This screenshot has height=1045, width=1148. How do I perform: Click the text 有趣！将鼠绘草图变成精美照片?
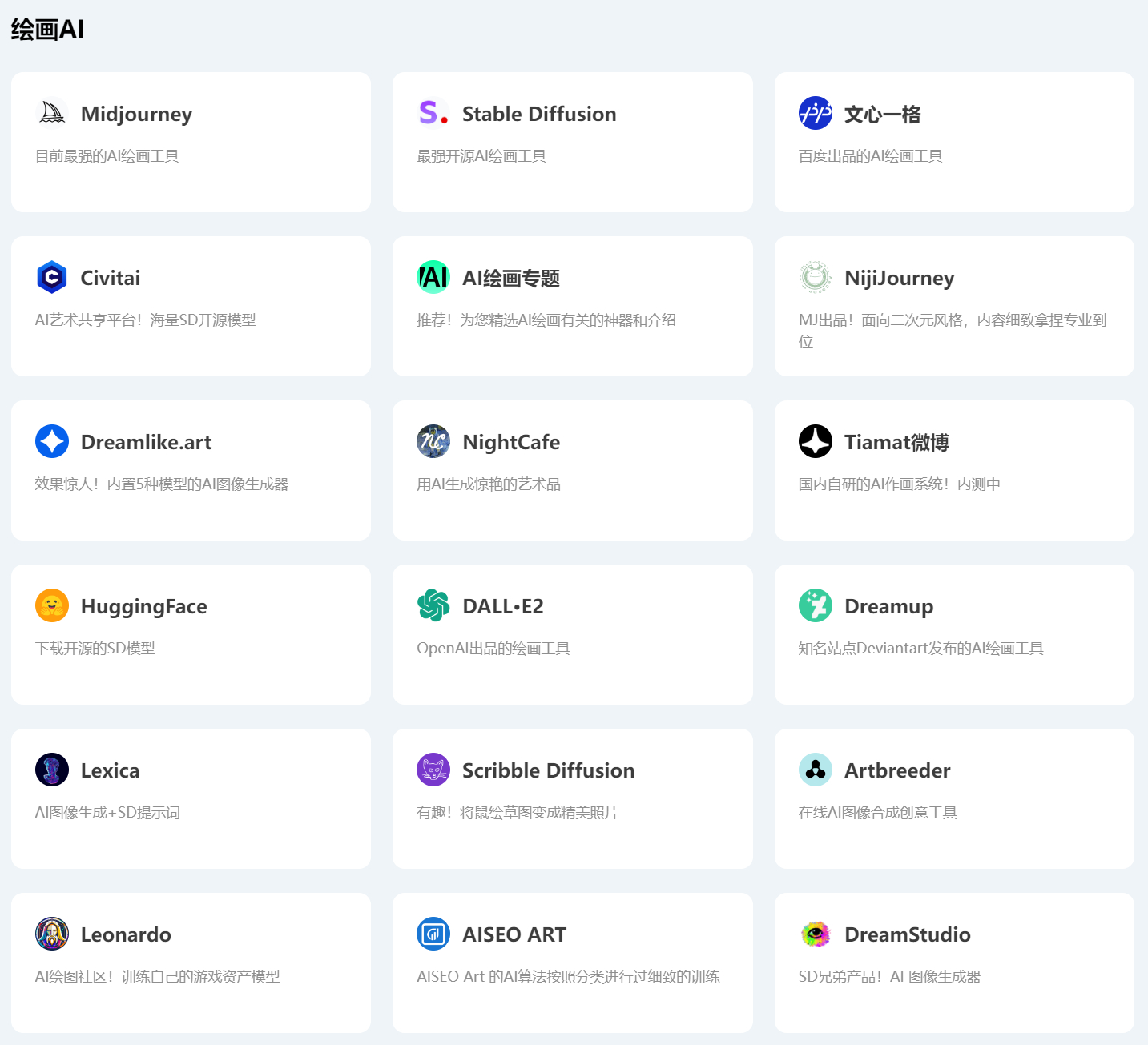tap(518, 813)
